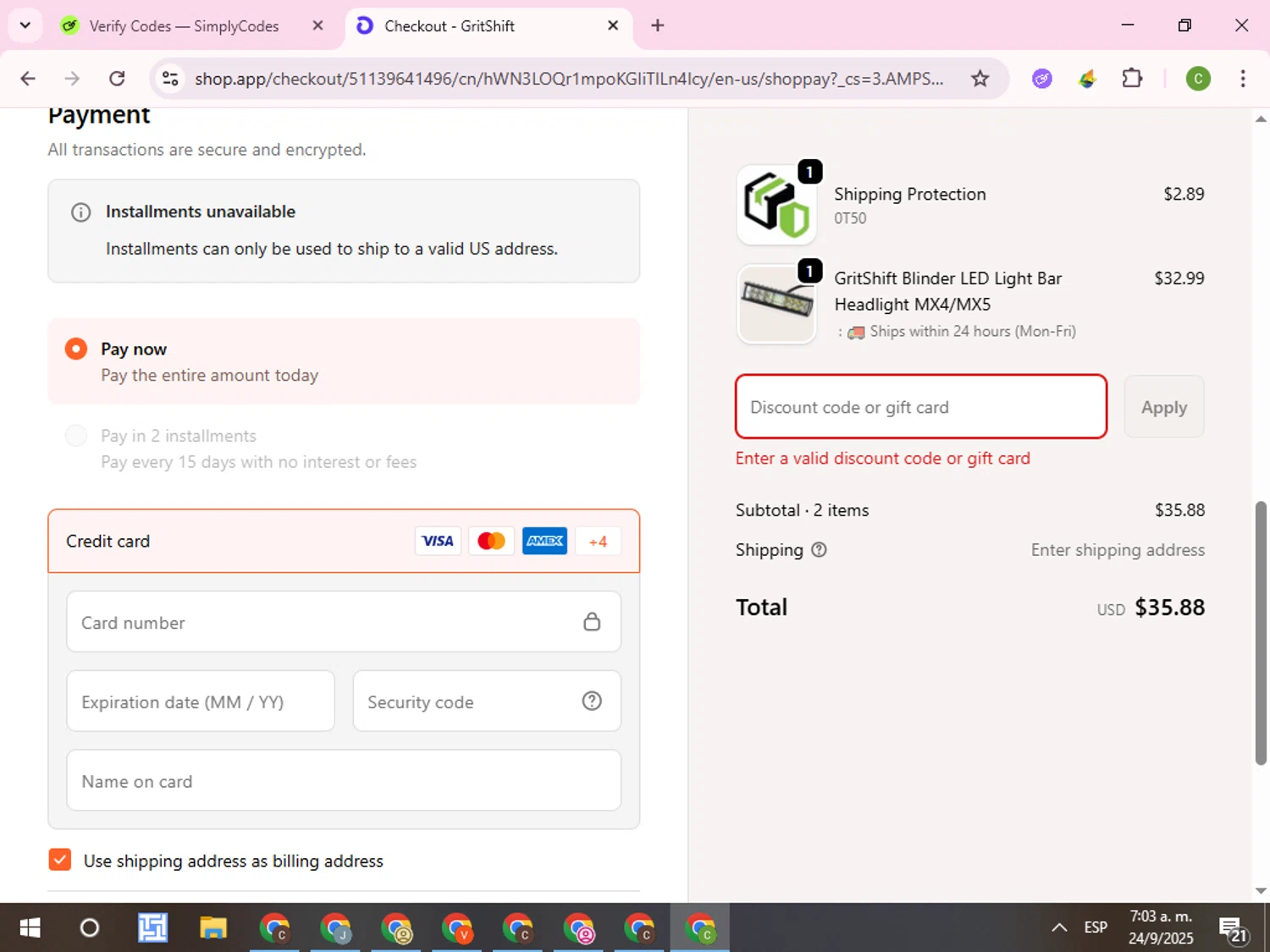The image size is (1270, 952).
Task: Show hidden system tray icons
Action: 1059,928
